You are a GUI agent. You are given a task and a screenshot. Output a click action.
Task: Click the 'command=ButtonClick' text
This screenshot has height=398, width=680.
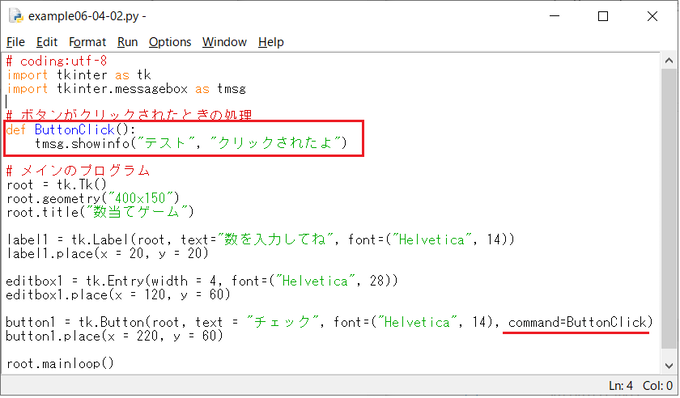[x=577, y=323]
